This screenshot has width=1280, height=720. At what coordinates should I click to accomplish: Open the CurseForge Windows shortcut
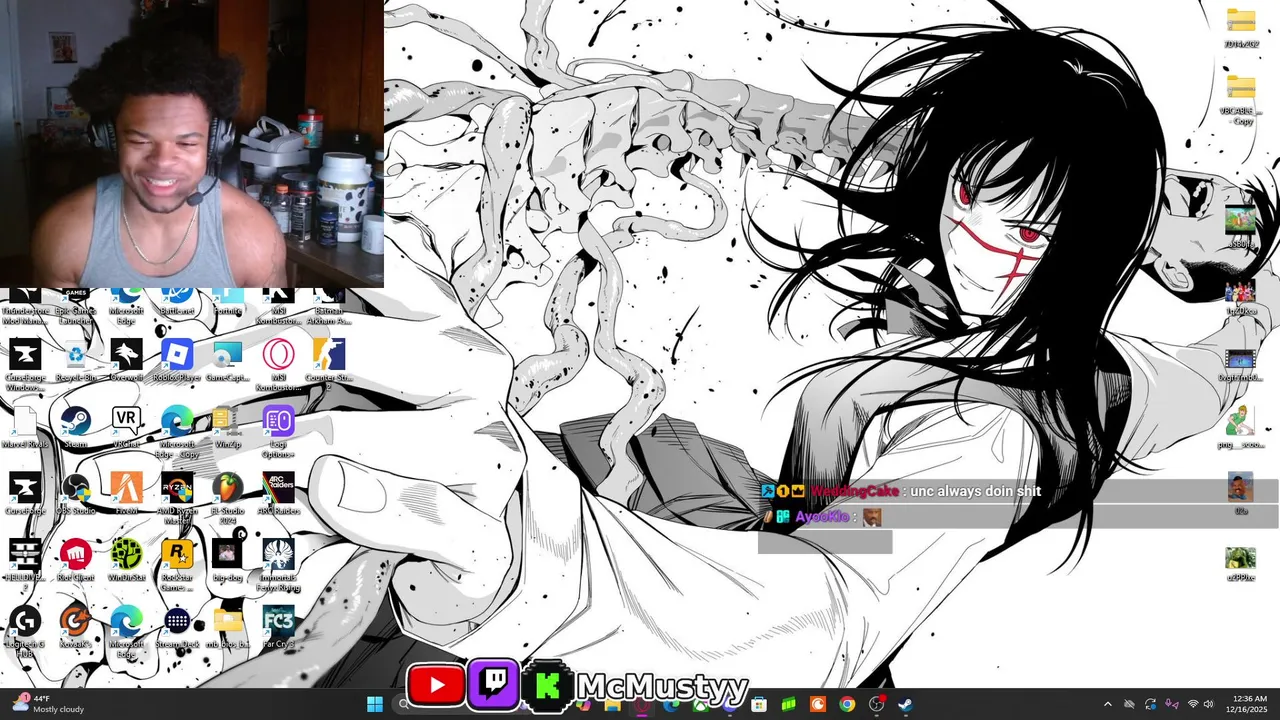tap(25, 363)
